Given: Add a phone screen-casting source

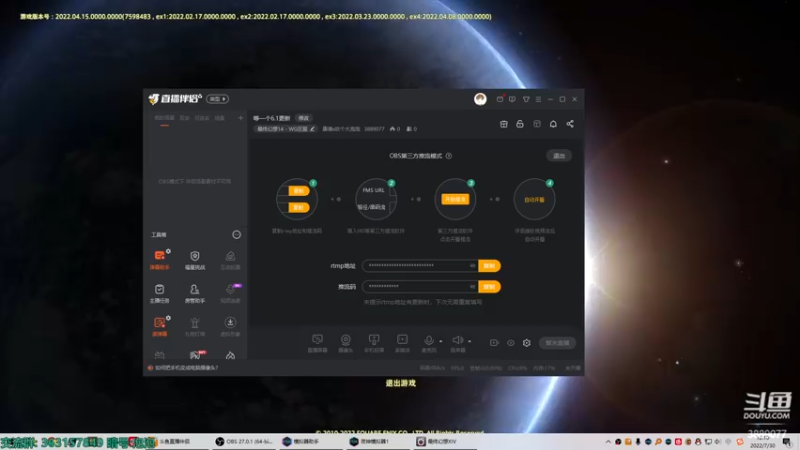Looking at the screenshot, I should [374, 343].
